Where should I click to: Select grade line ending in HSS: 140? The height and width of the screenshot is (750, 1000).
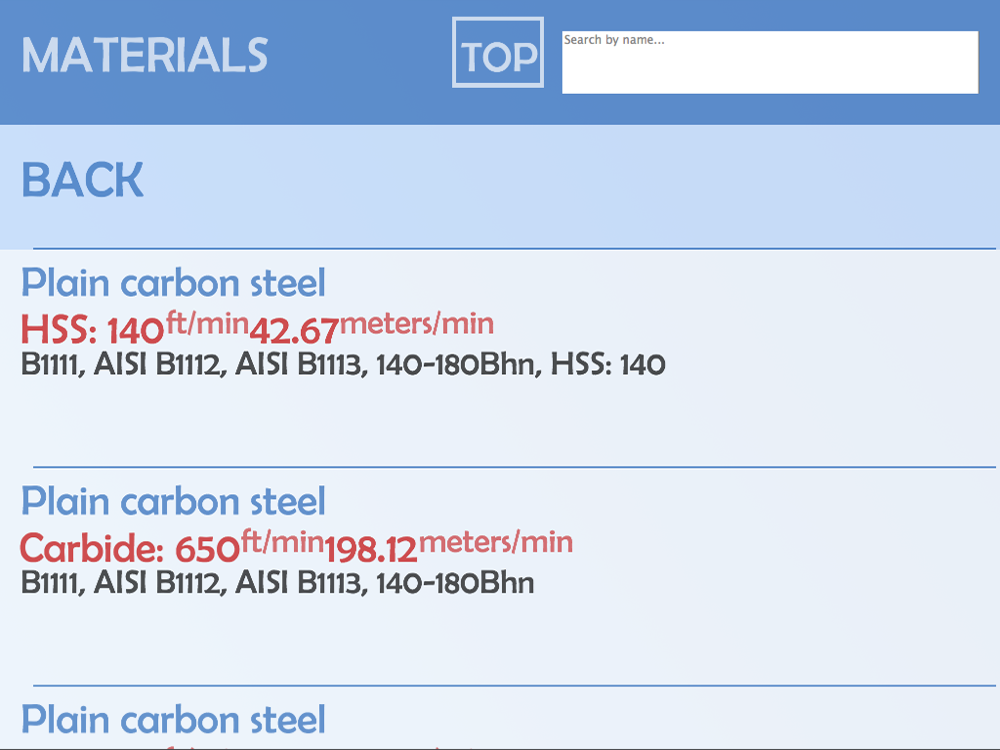click(343, 365)
